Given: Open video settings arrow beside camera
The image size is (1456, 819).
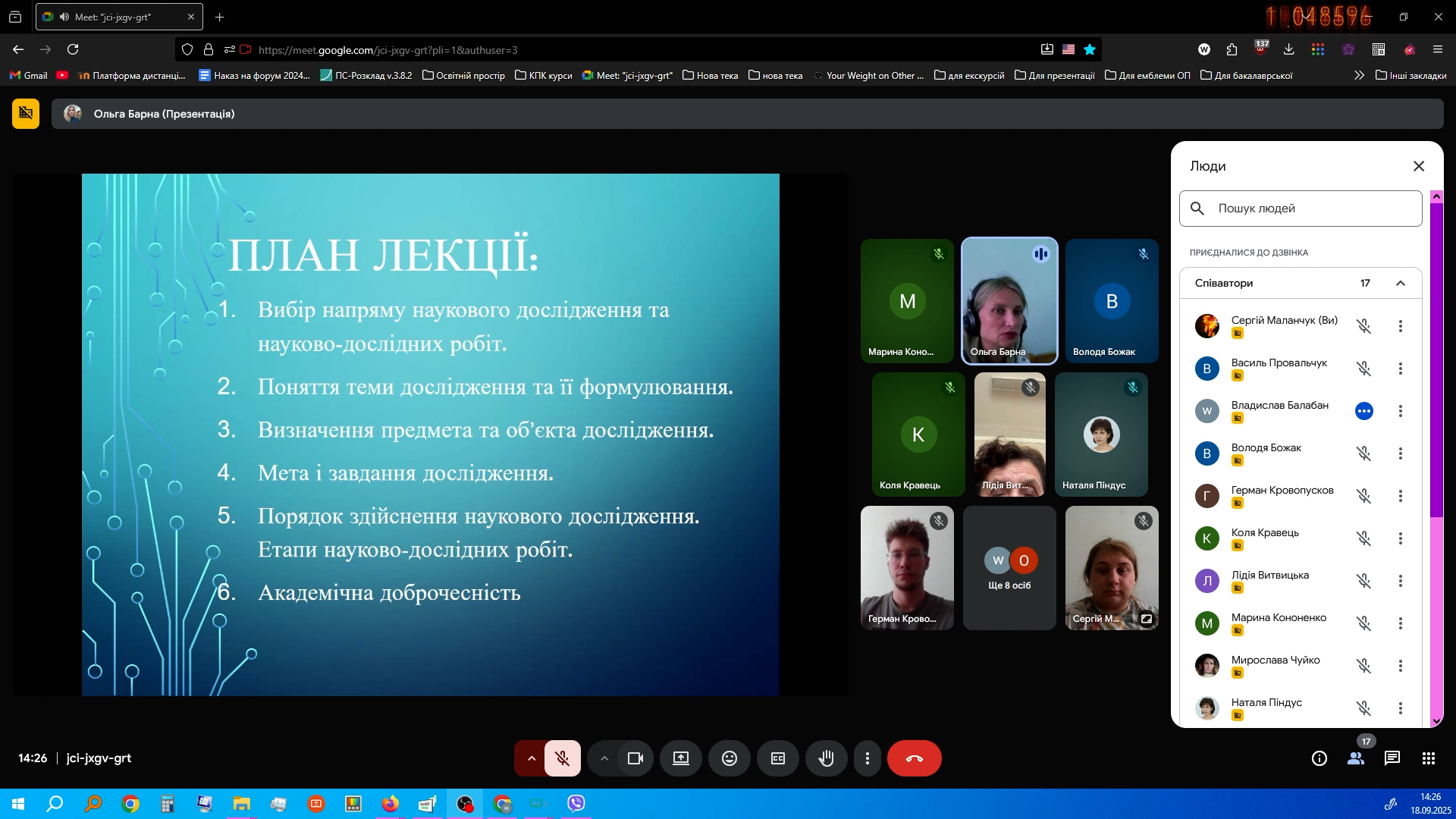Looking at the screenshot, I should 604,758.
